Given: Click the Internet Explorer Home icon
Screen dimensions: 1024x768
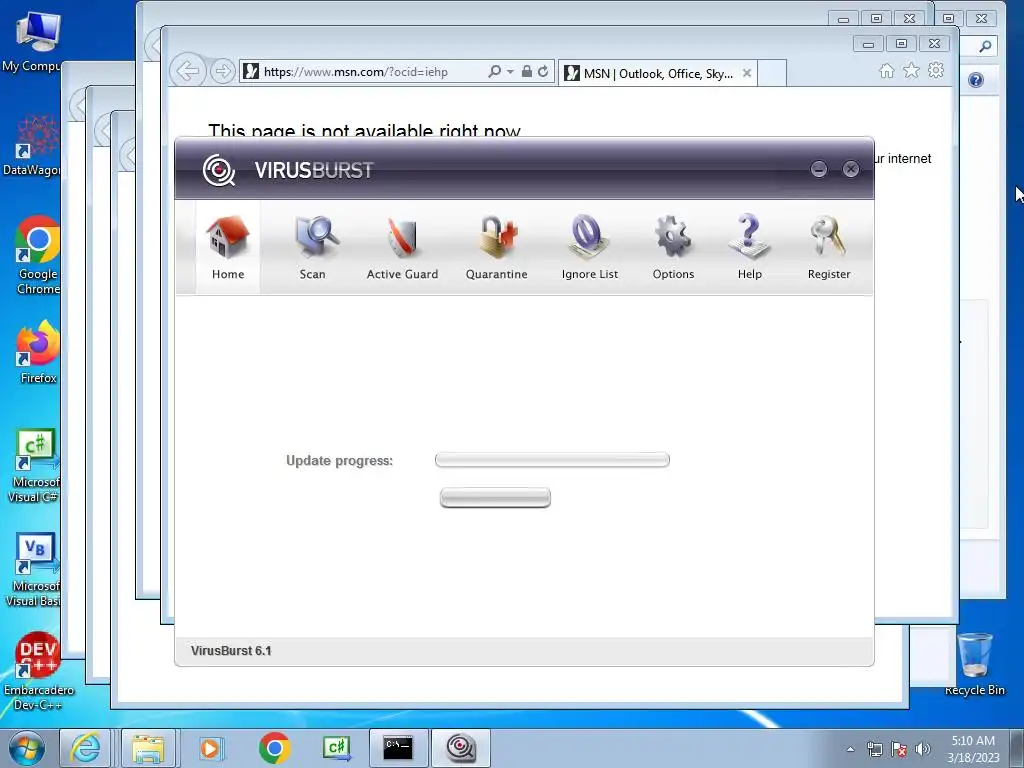Looking at the screenshot, I should [x=886, y=71].
